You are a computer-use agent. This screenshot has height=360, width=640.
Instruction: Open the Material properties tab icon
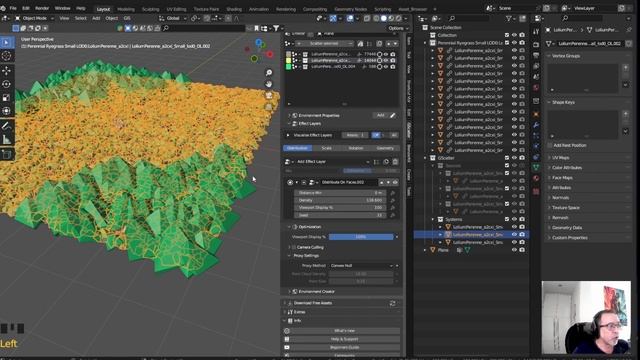[536, 178]
